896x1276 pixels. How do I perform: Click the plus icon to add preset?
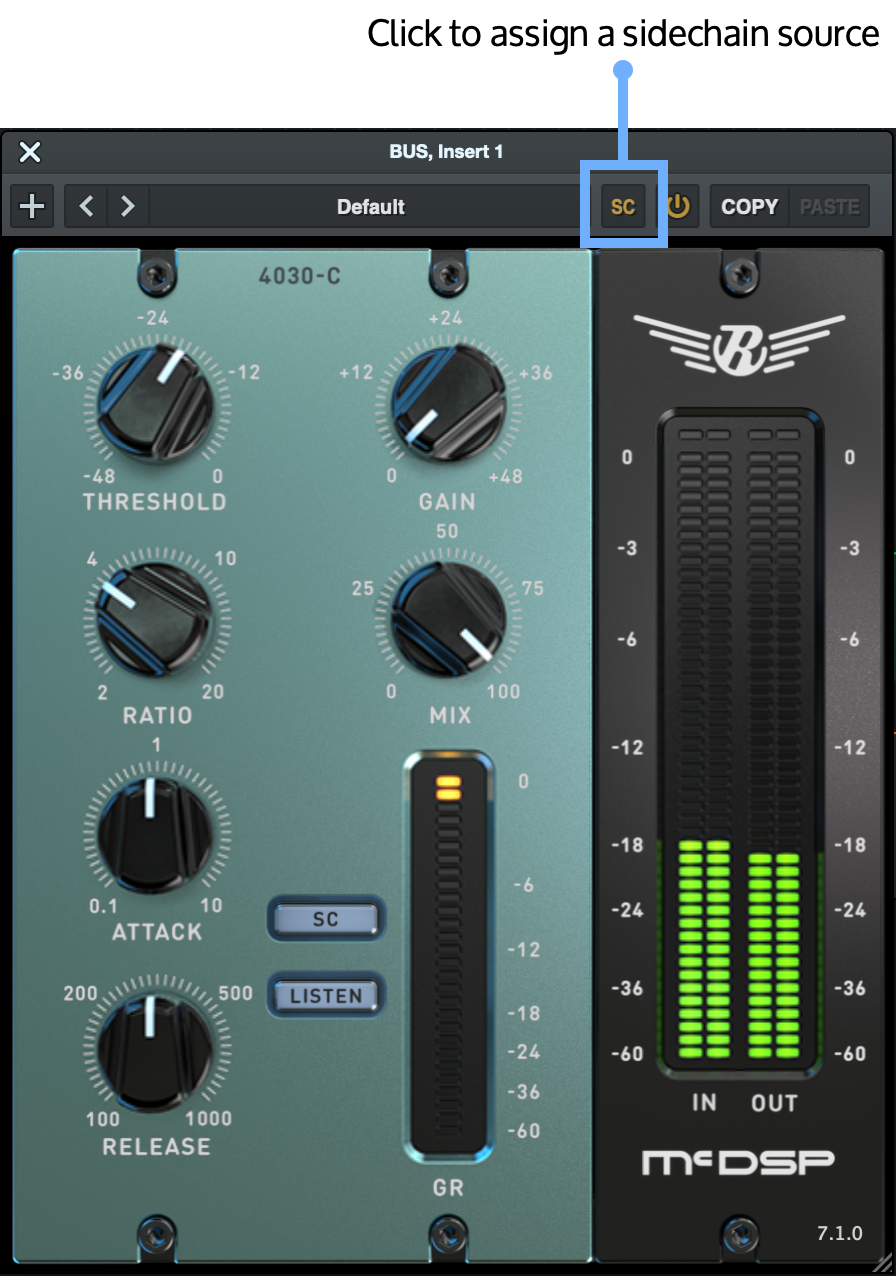(33, 207)
